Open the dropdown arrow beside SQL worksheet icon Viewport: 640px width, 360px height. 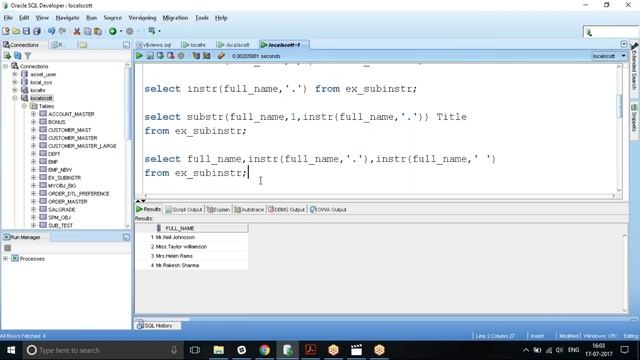pyautogui.click(x=159, y=31)
